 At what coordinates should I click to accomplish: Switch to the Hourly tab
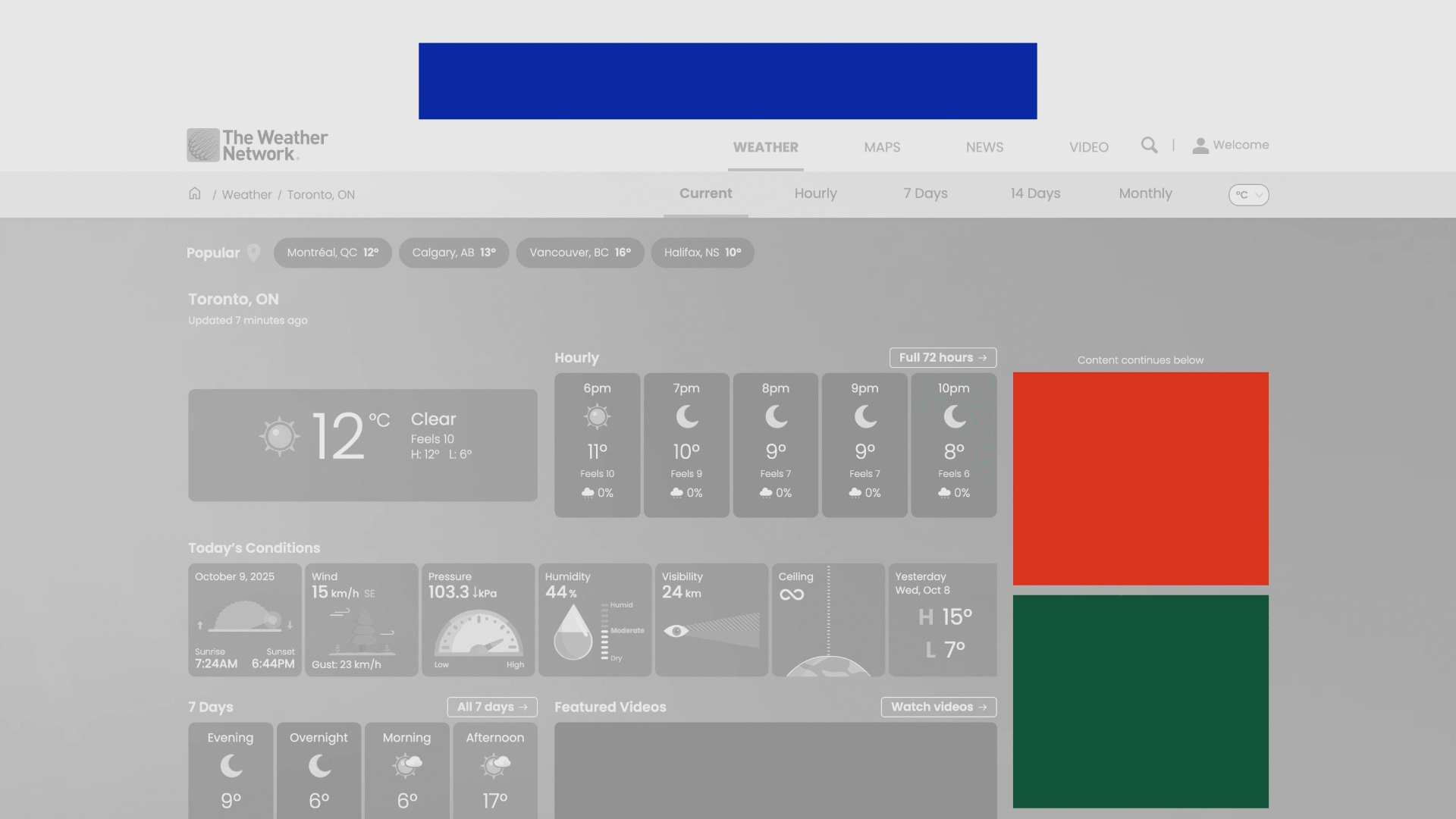click(x=815, y=193)
